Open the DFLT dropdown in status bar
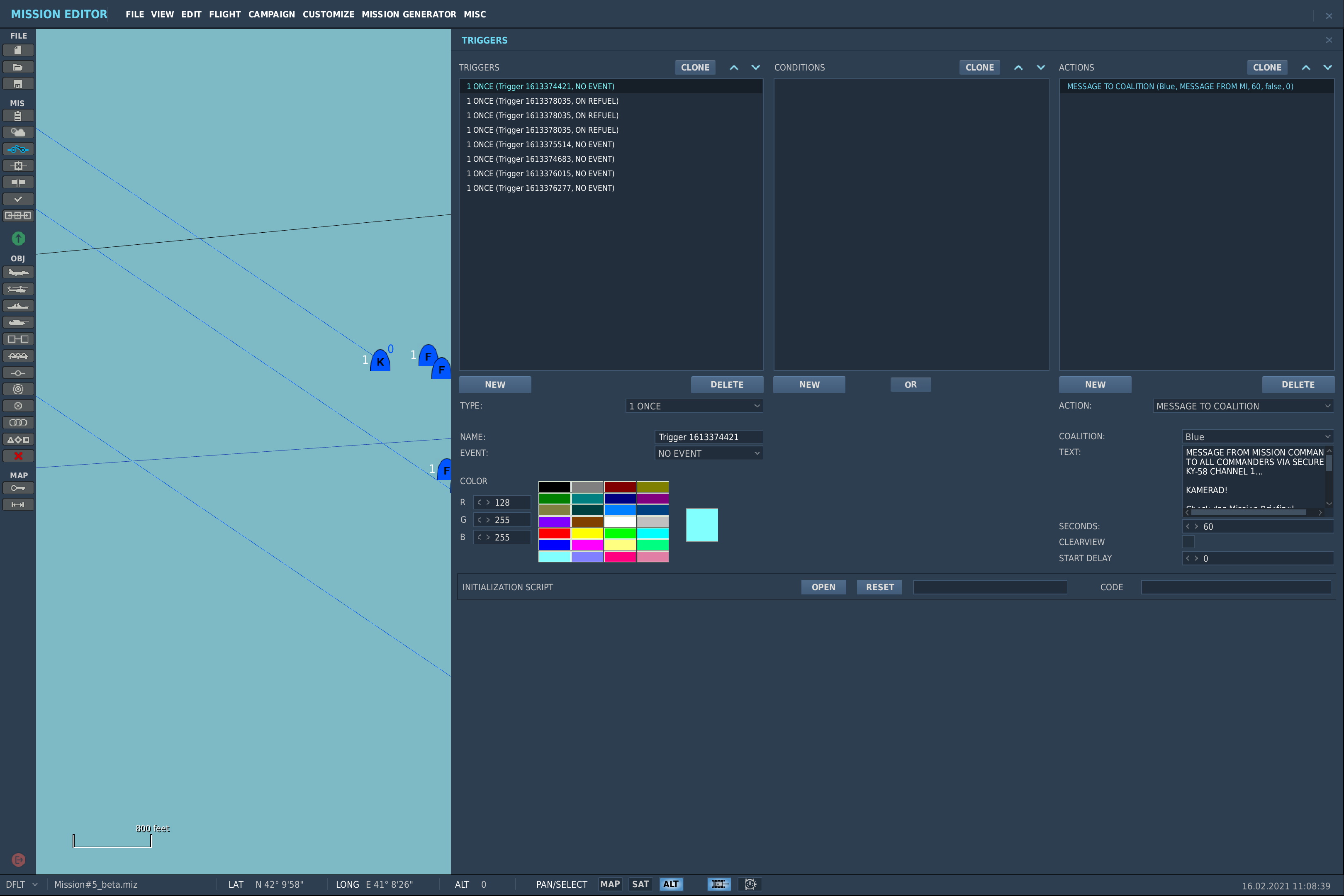The width and height of the screenshot is (1344, 896). [x=22, y=884]
